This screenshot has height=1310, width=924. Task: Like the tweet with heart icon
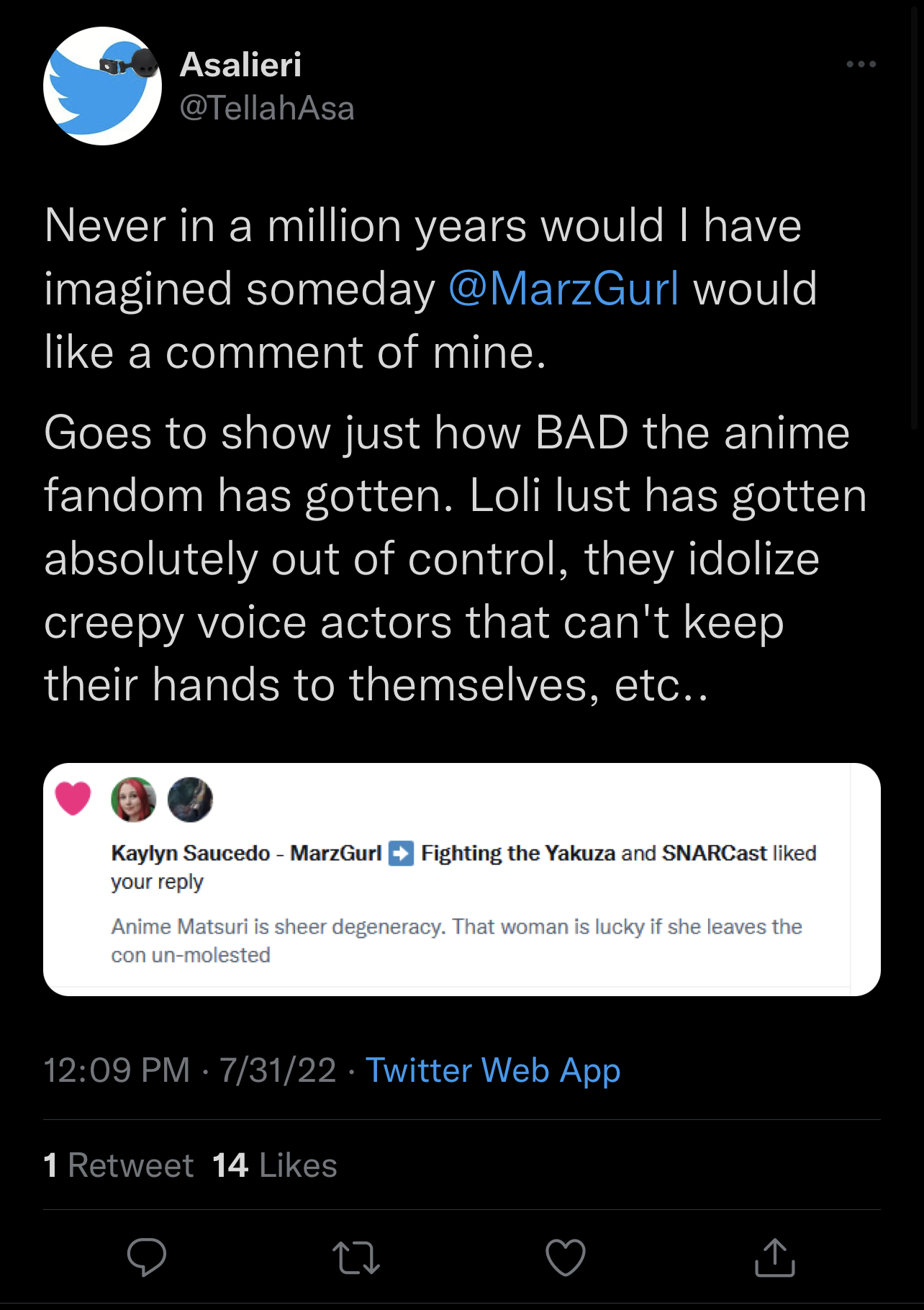pos(566,1257)
